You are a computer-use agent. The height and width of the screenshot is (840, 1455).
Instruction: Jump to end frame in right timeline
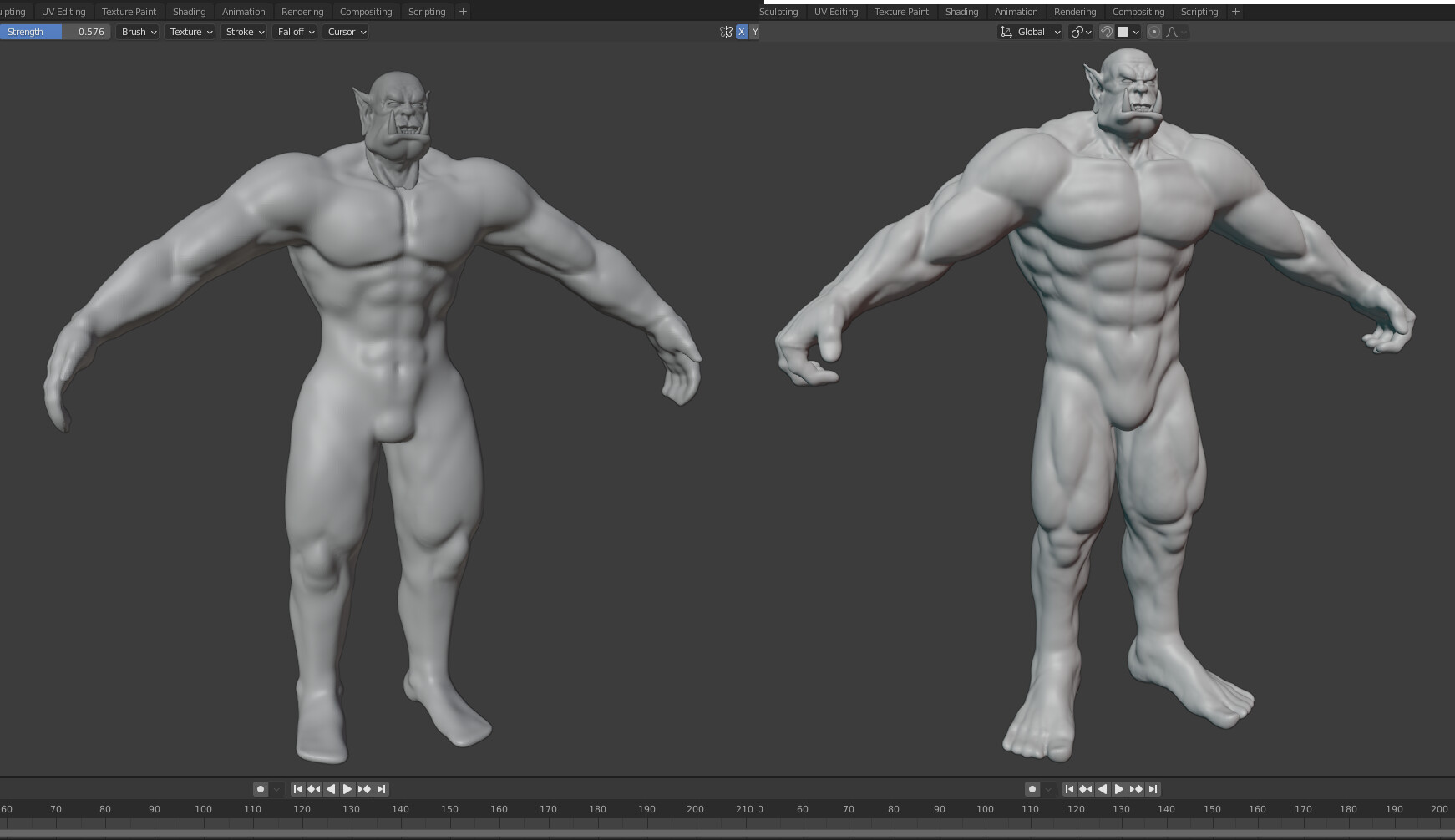pyautogui.click(x=1153, y=789)
